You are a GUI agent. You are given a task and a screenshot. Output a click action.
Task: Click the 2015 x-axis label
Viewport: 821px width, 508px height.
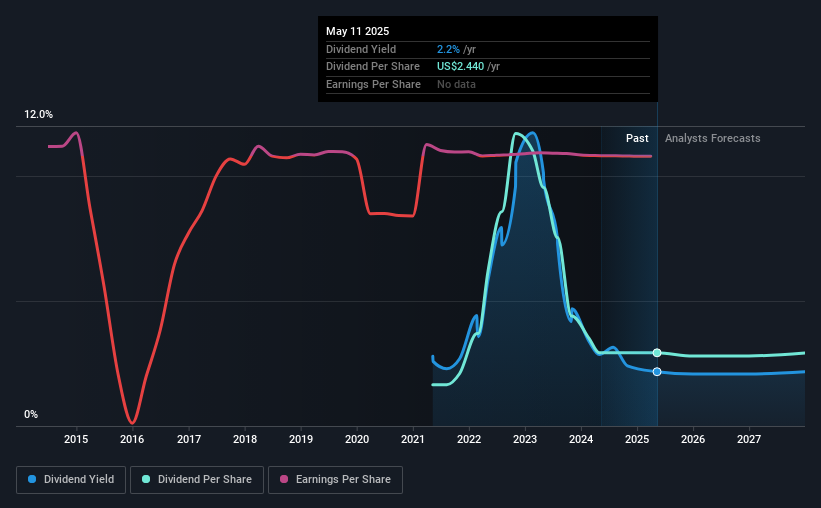pyautogui.click(x=76, y=439)
